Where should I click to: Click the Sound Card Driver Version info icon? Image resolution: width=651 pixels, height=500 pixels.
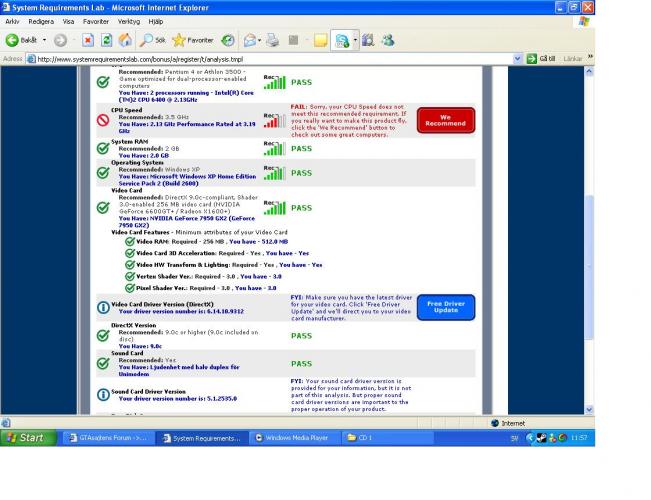[103, 395]
